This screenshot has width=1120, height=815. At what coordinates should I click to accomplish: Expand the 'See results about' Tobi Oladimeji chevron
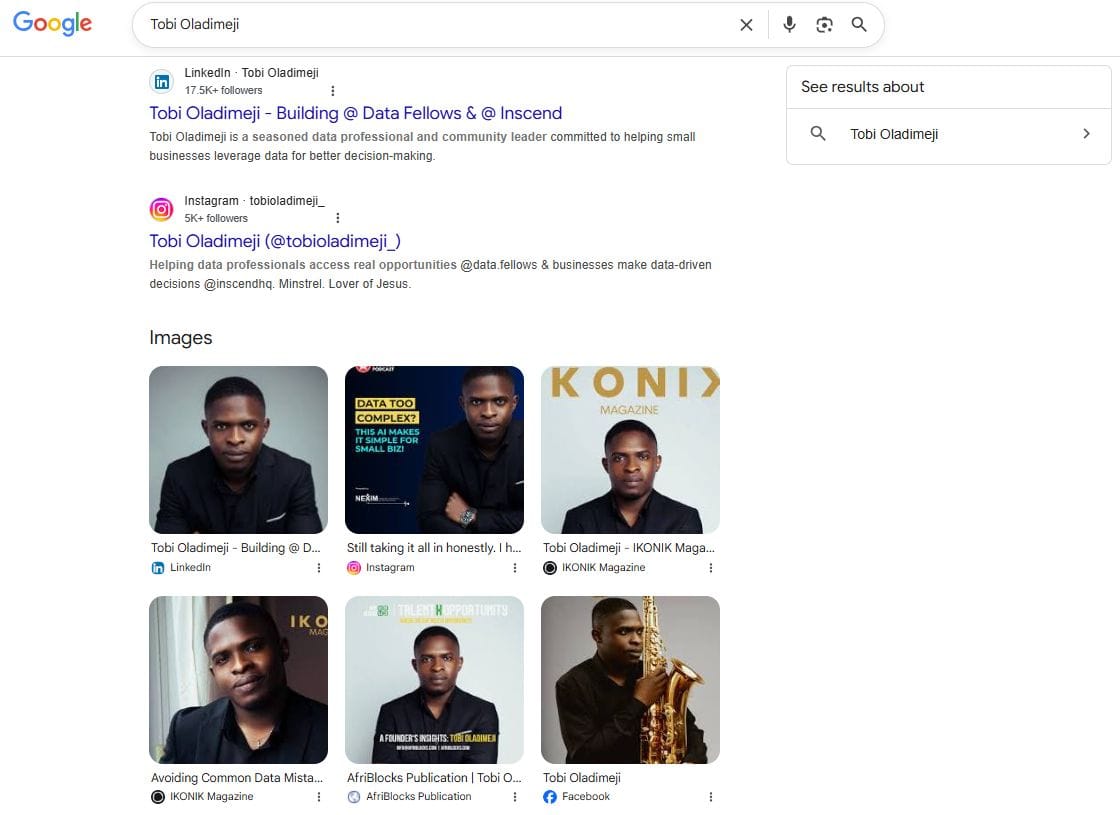1086,134
